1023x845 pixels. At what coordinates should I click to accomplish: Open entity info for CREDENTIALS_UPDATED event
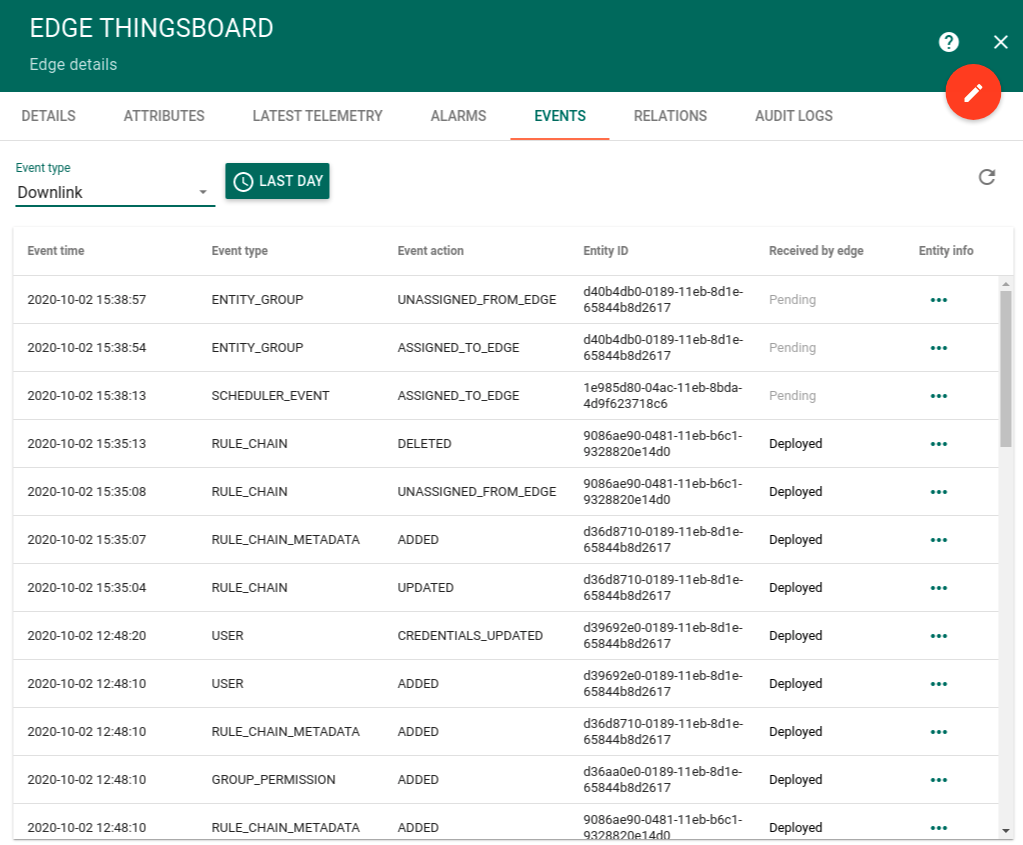(x=938, y=636)
